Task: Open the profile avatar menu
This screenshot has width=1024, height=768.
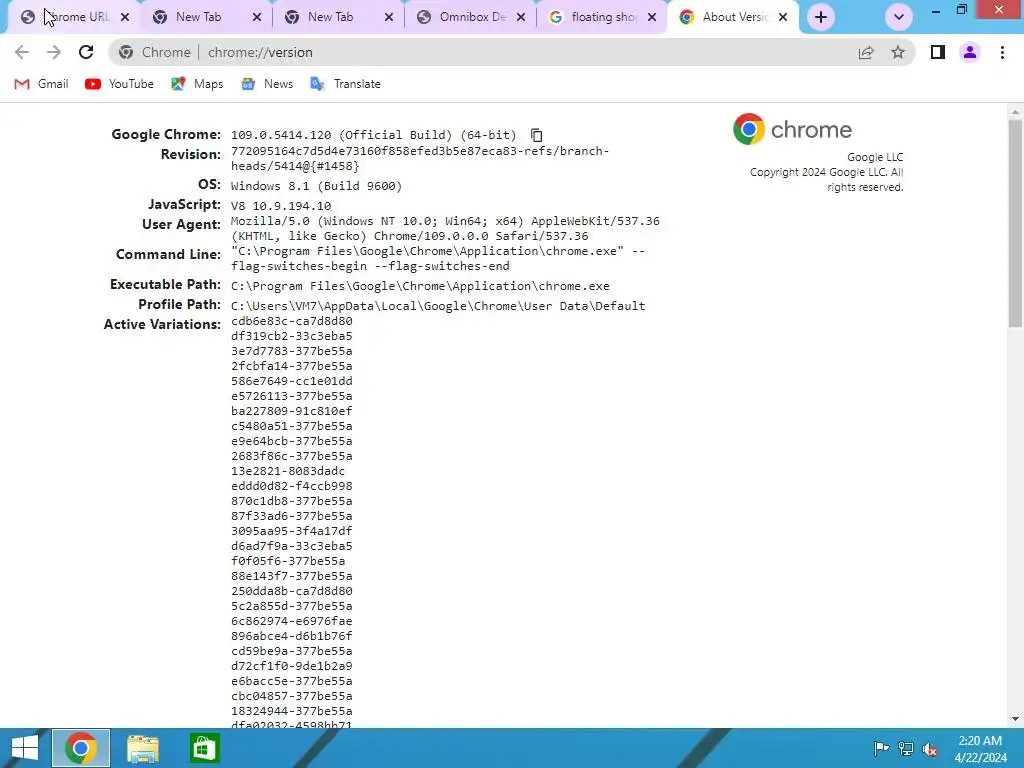Action: (970, 52)
